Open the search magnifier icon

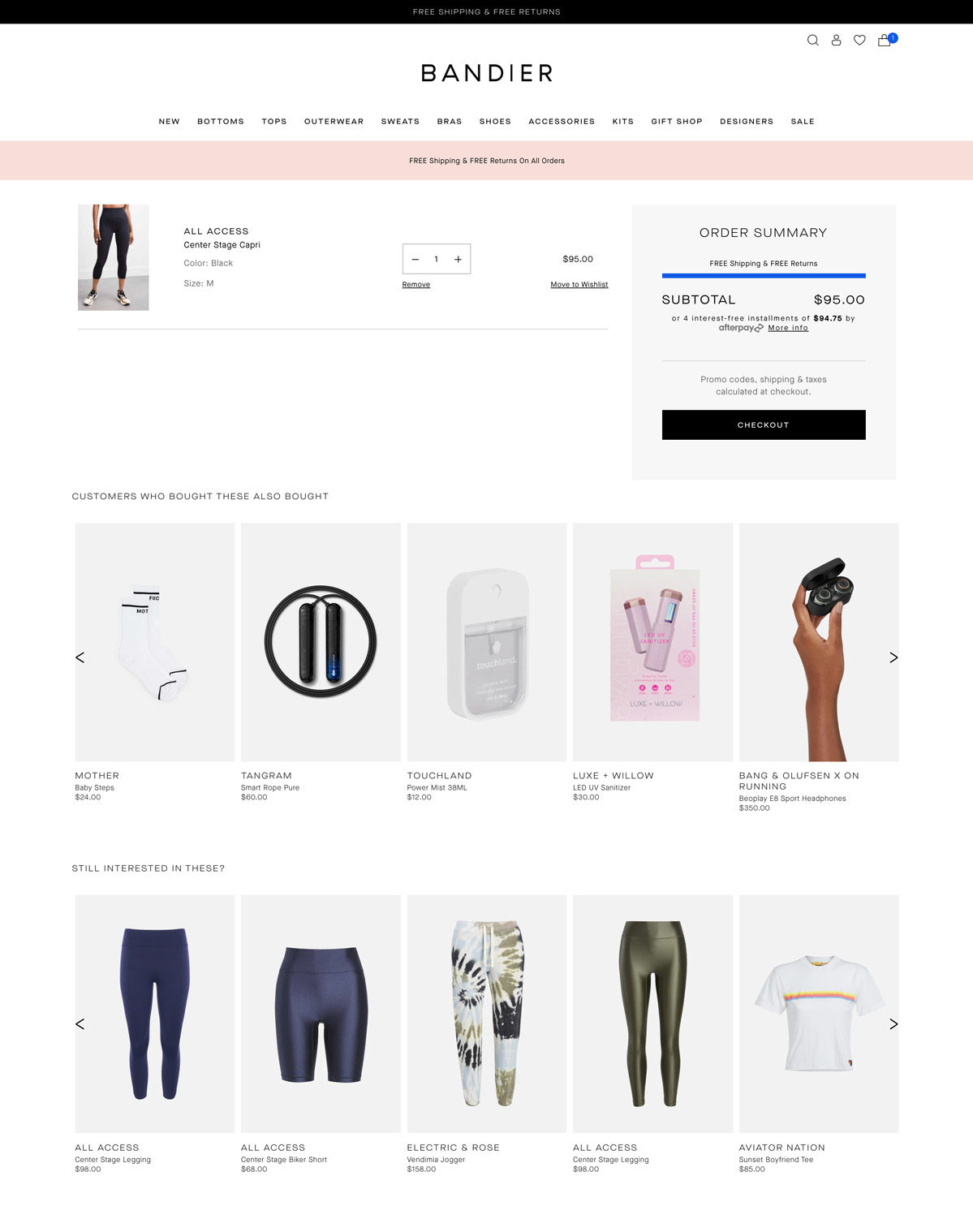[812, 41]
